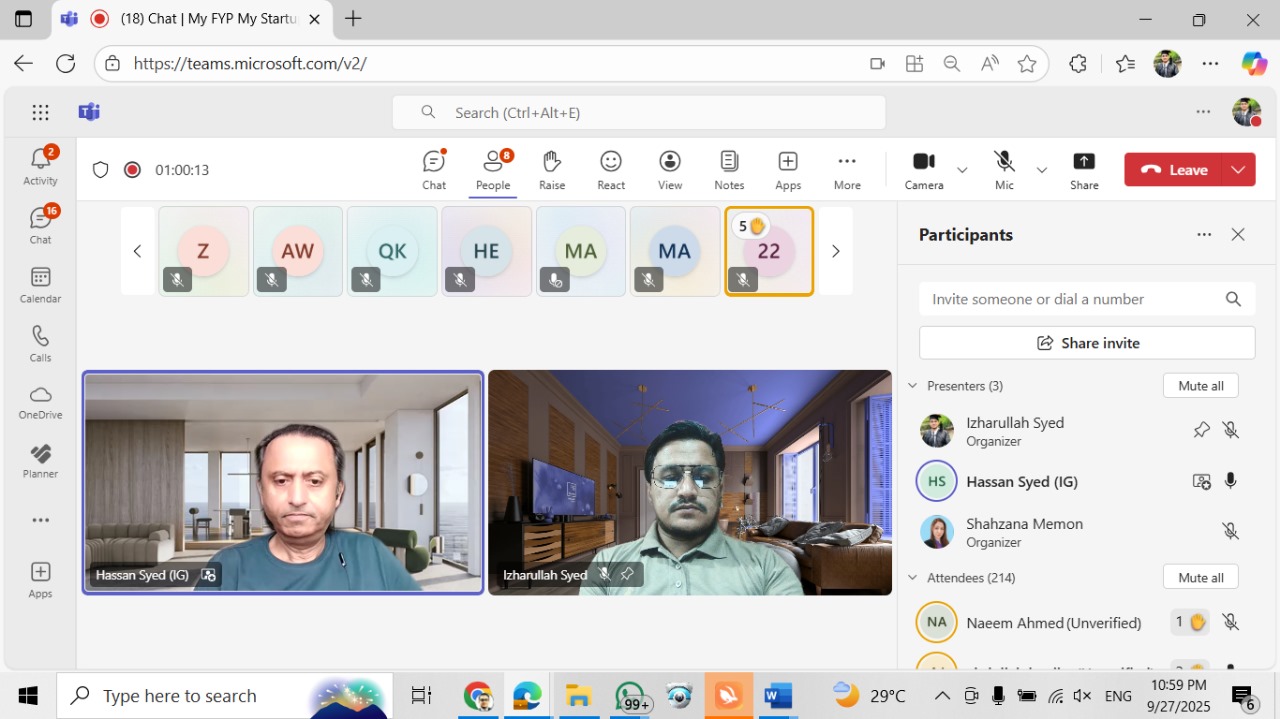1280x719 pixels.
Task: Toggle the Mic mute button
Action: (1004, 169)
